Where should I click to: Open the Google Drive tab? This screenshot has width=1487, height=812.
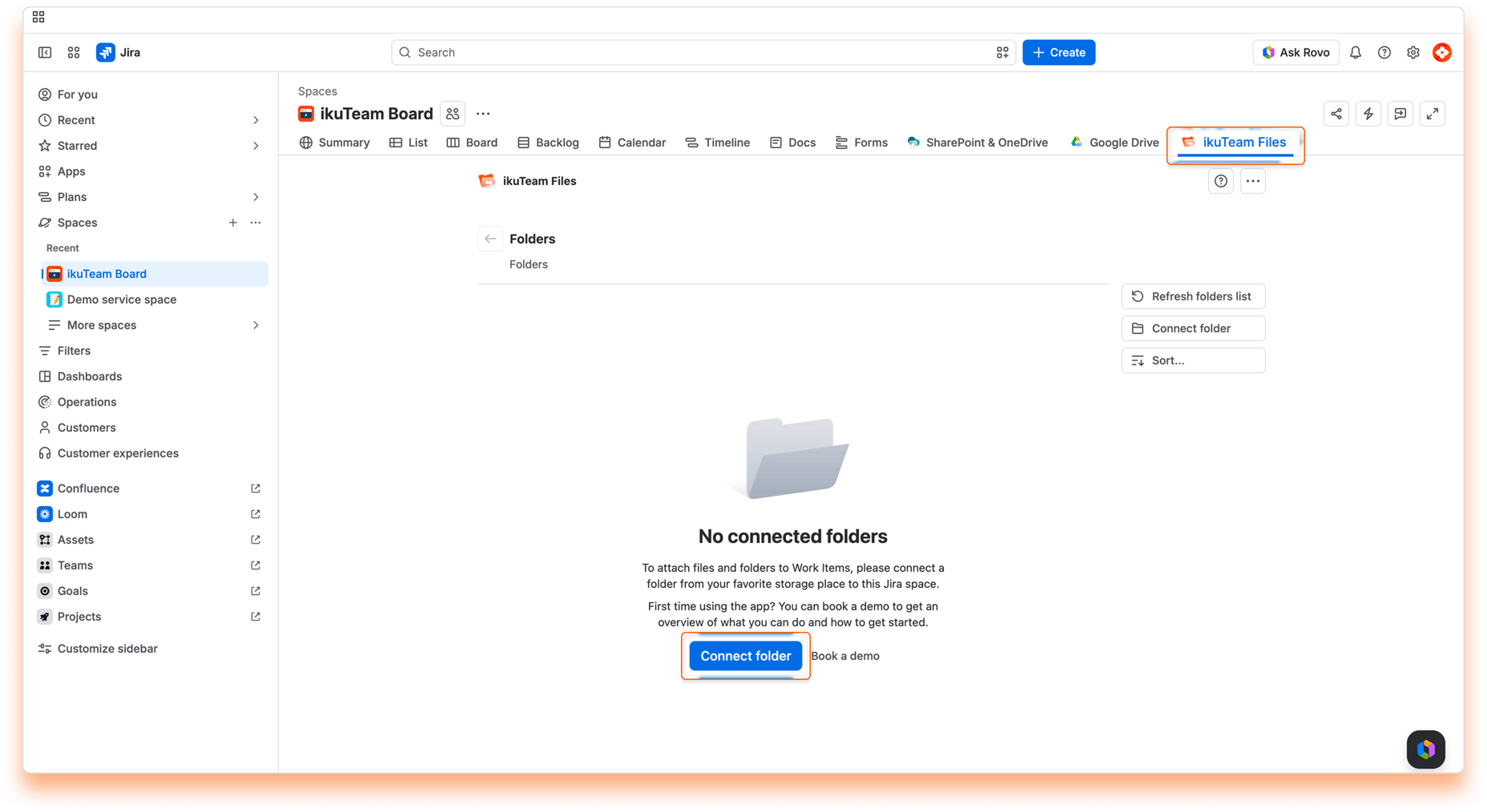pos(1114,143)
